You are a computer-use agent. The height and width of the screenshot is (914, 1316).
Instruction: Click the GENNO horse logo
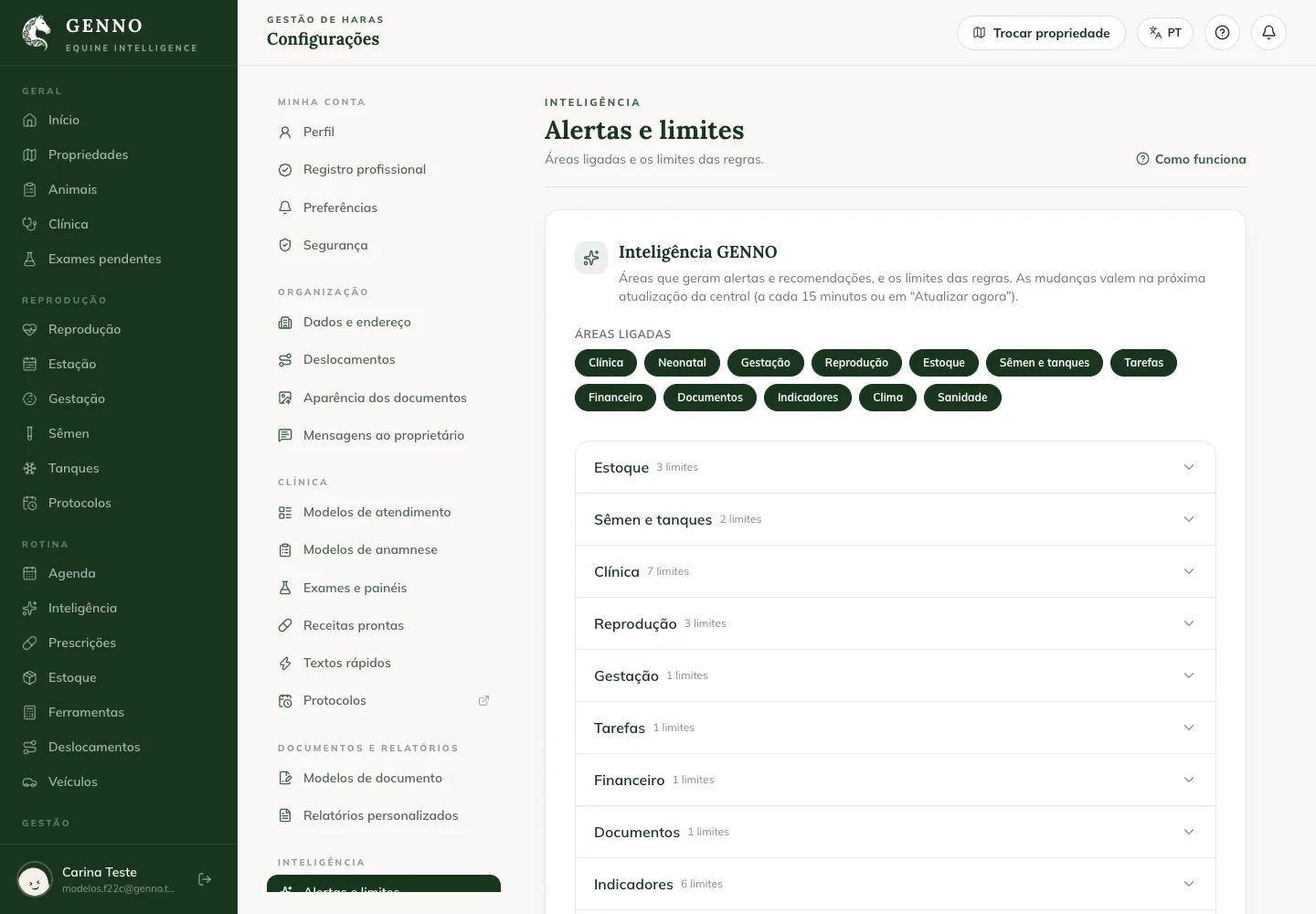37,33
